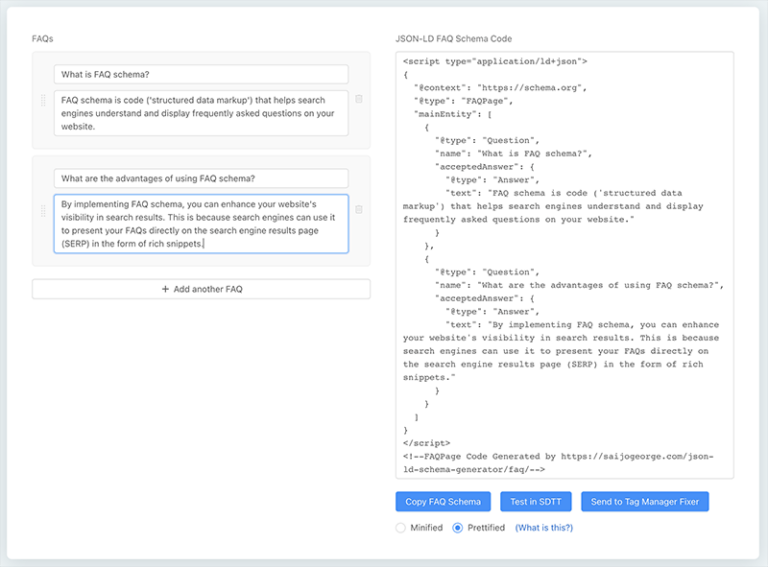768x567 pixels.
Task: Delete the 'What is FAQ schema?' entry
Action: [x=359, y=99]
